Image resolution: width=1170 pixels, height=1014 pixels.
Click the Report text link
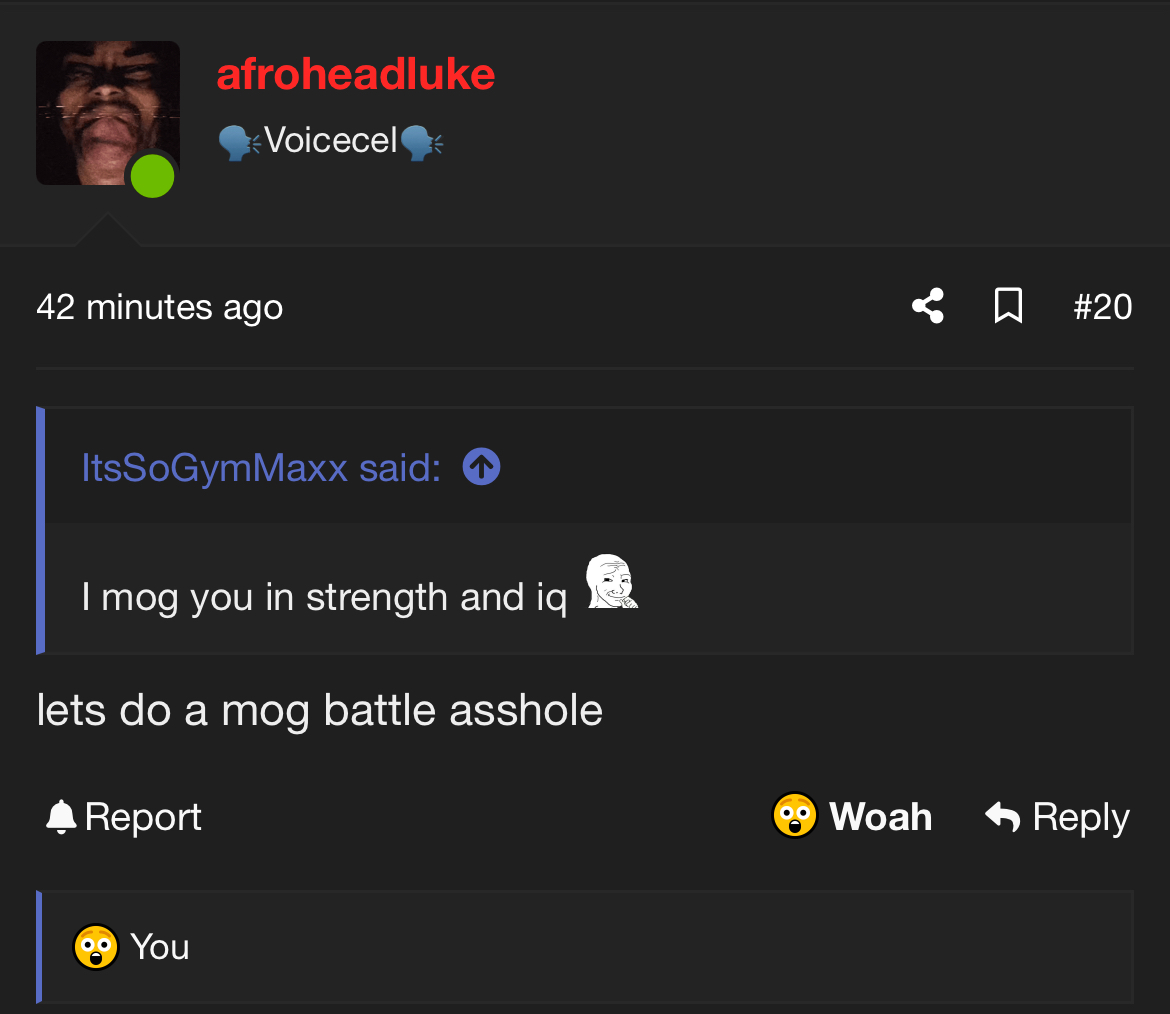point(143,817)
